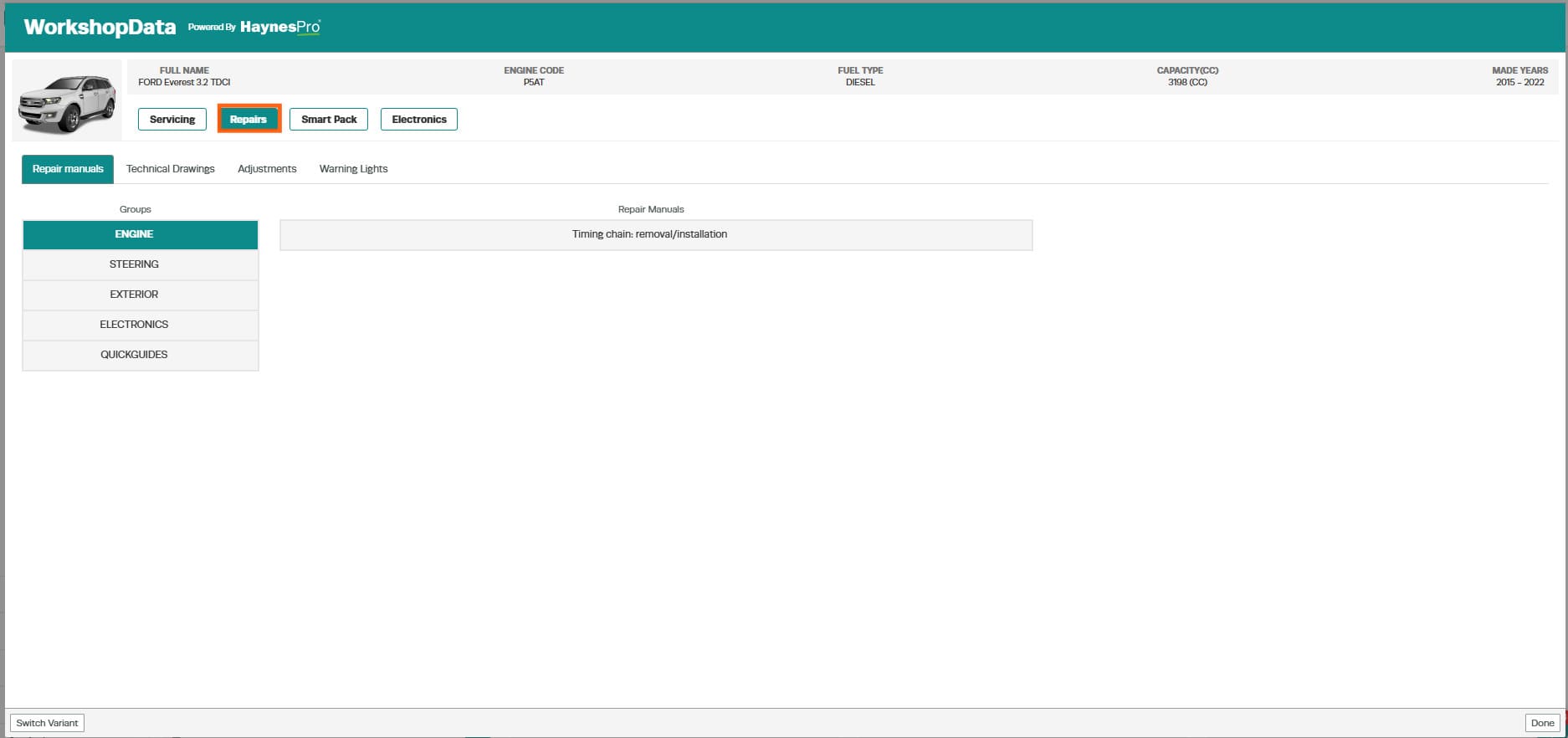The image size is (1568, 738).
Task: Click the engine code P5AT text
Action: coord(534,82)
